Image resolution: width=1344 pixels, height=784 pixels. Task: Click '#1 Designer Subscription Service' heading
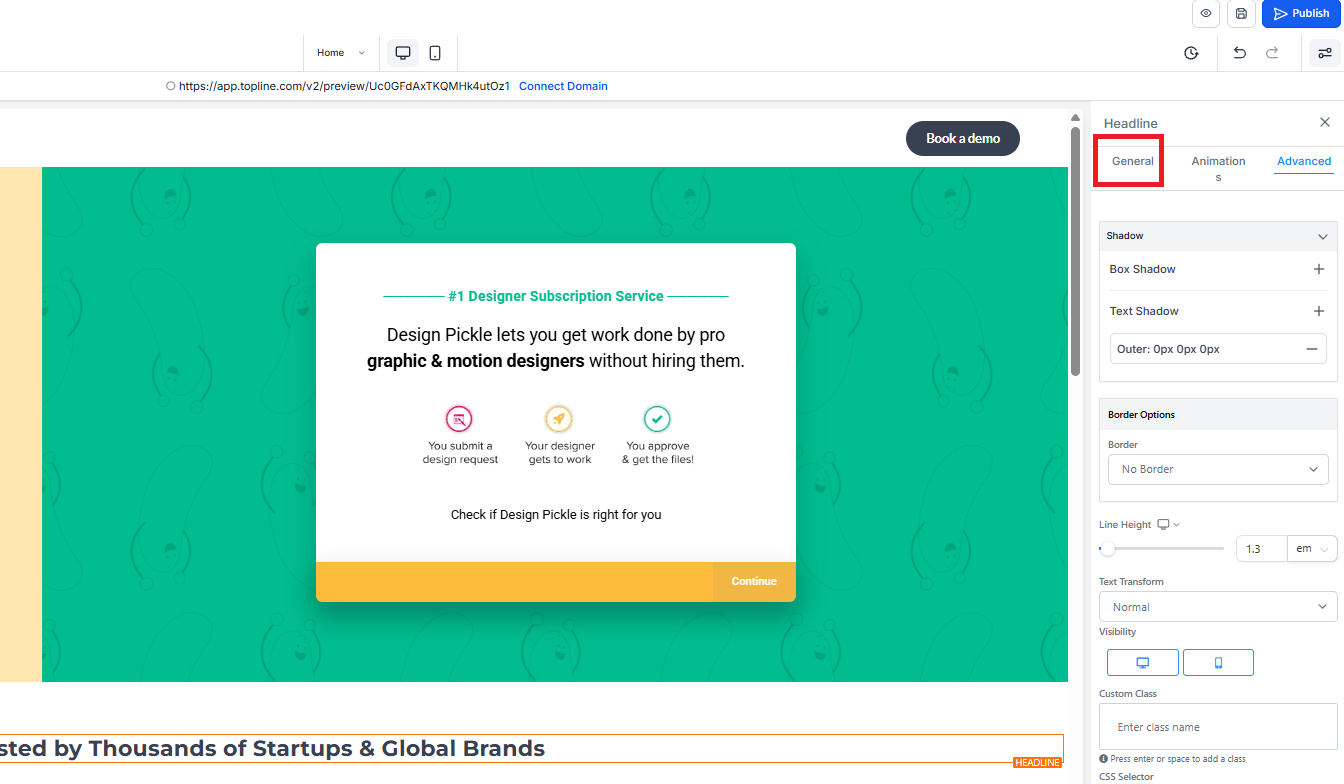(x=556, y=296)
